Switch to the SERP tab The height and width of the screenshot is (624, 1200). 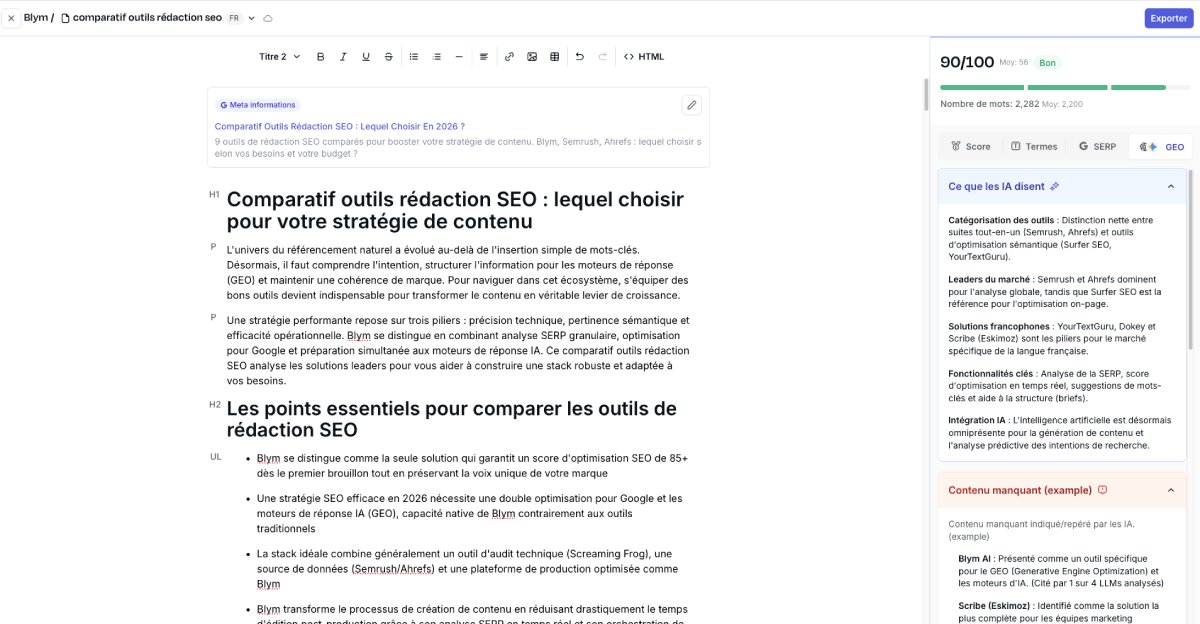tap(1096, 146)
